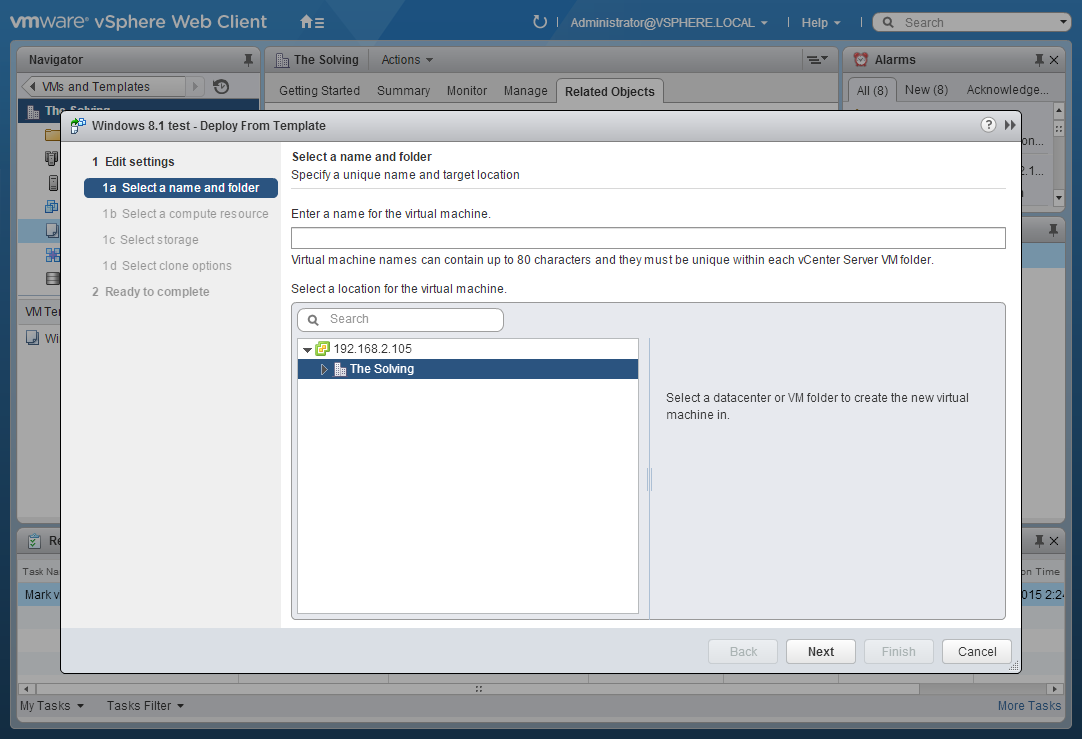
Task: Collapse the 192.168.2.105 tree node
Action: coord(307,349)
